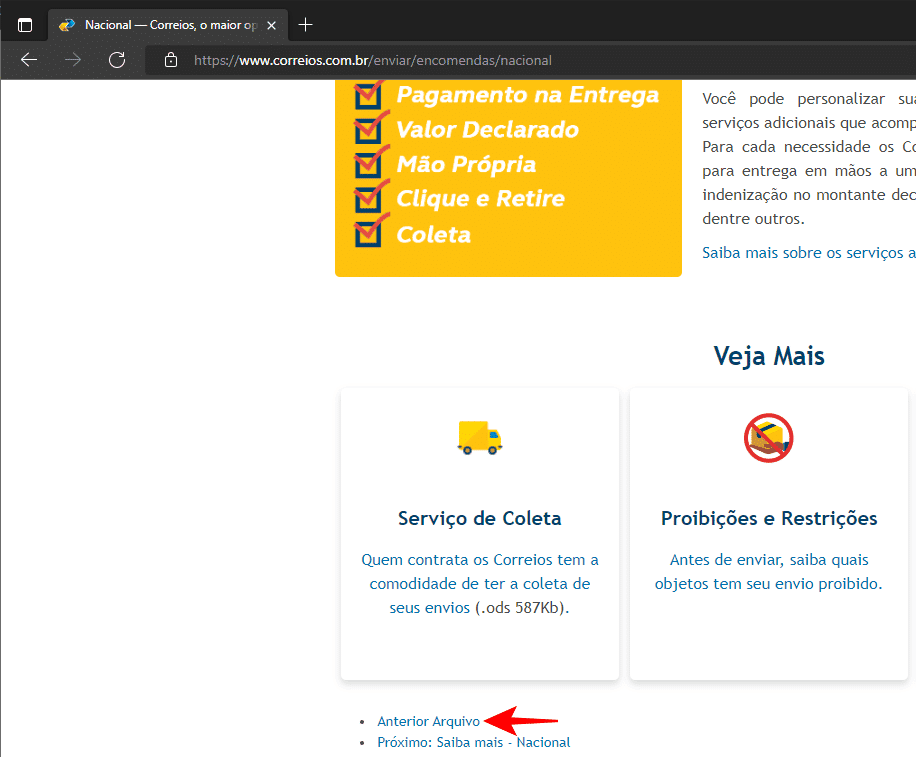This screenshot has height=757, width=916.
Task: Click the Clique e Retire checkmark icon
Action: coord(371,196)
